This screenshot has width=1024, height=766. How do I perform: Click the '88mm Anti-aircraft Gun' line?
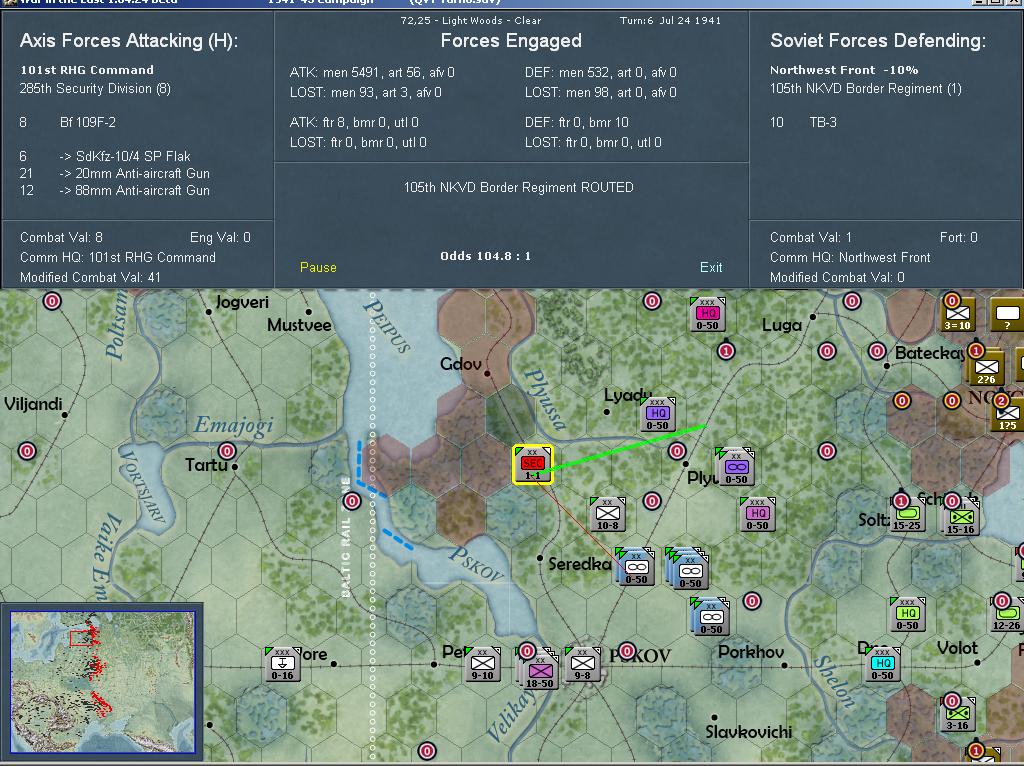point(135,190)
